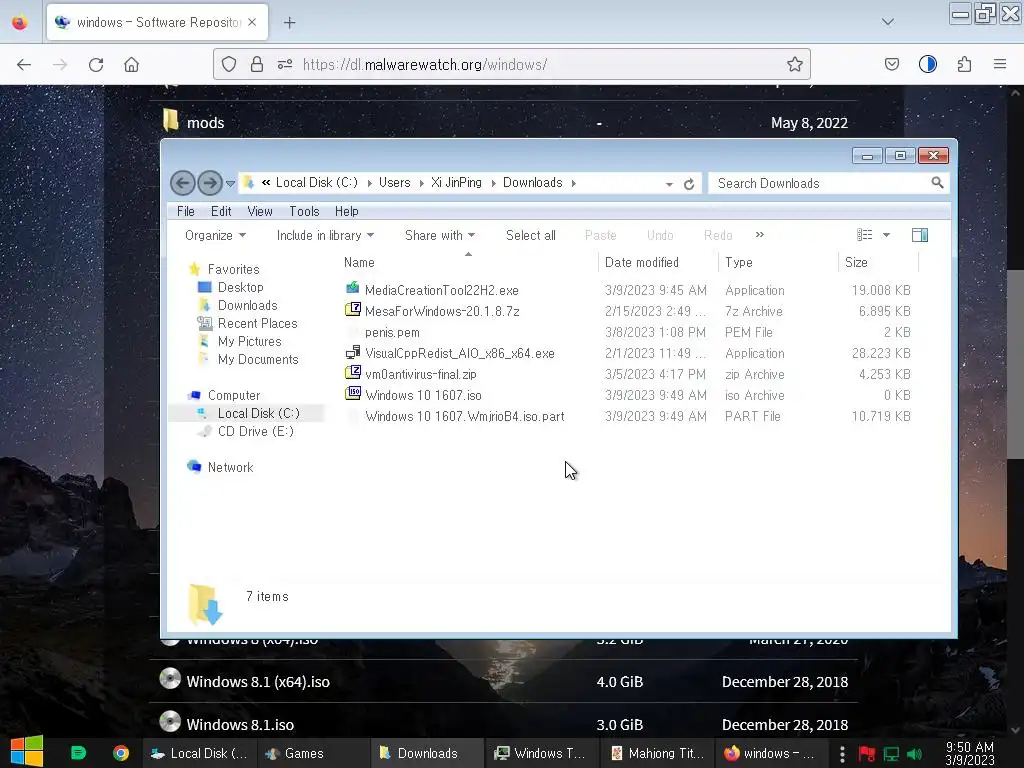The width and height of the screenshot is (1024, 768).
Task: Expand Include in library dropdown
Action: [x=325, y=235]
